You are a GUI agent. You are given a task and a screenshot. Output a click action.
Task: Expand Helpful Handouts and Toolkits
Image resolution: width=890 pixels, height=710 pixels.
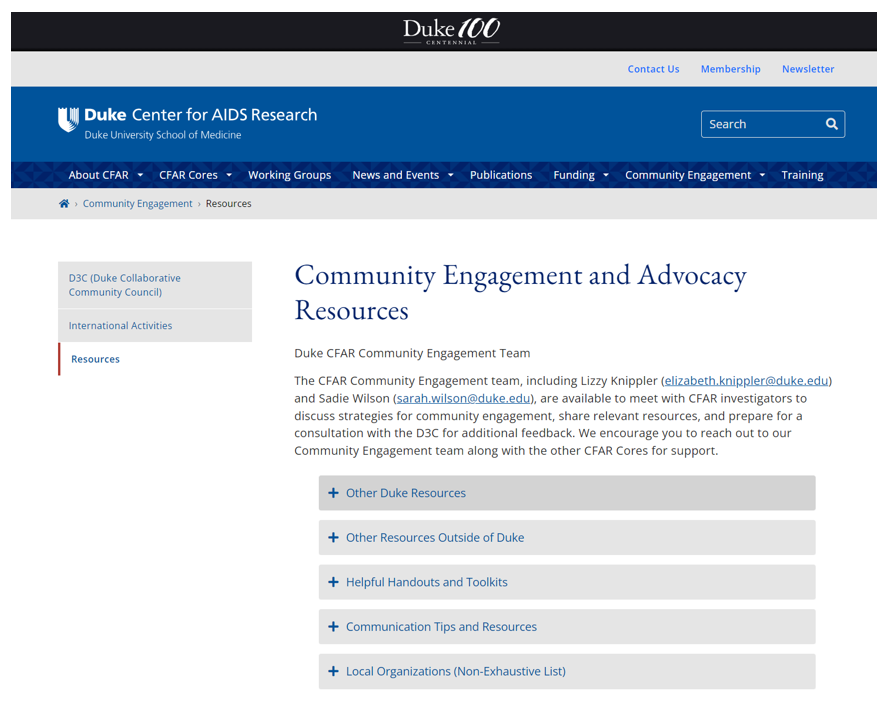pos(567,582)
